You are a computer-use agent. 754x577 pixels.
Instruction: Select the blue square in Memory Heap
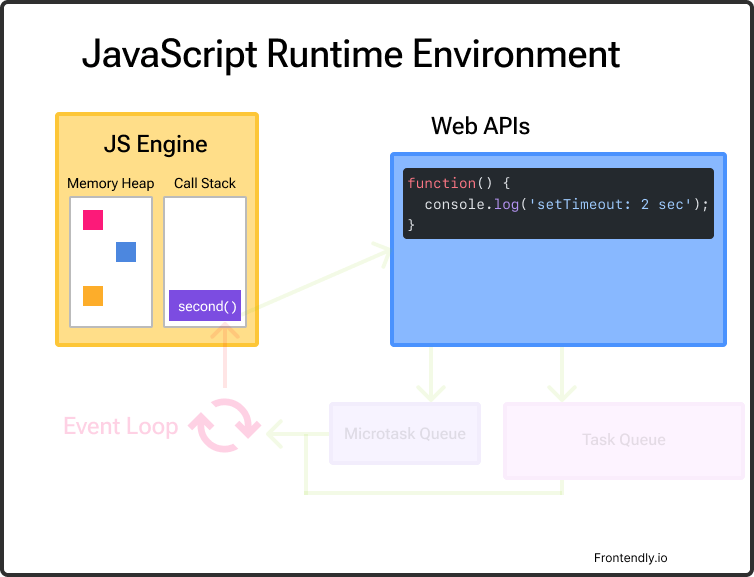coord(126,252)
